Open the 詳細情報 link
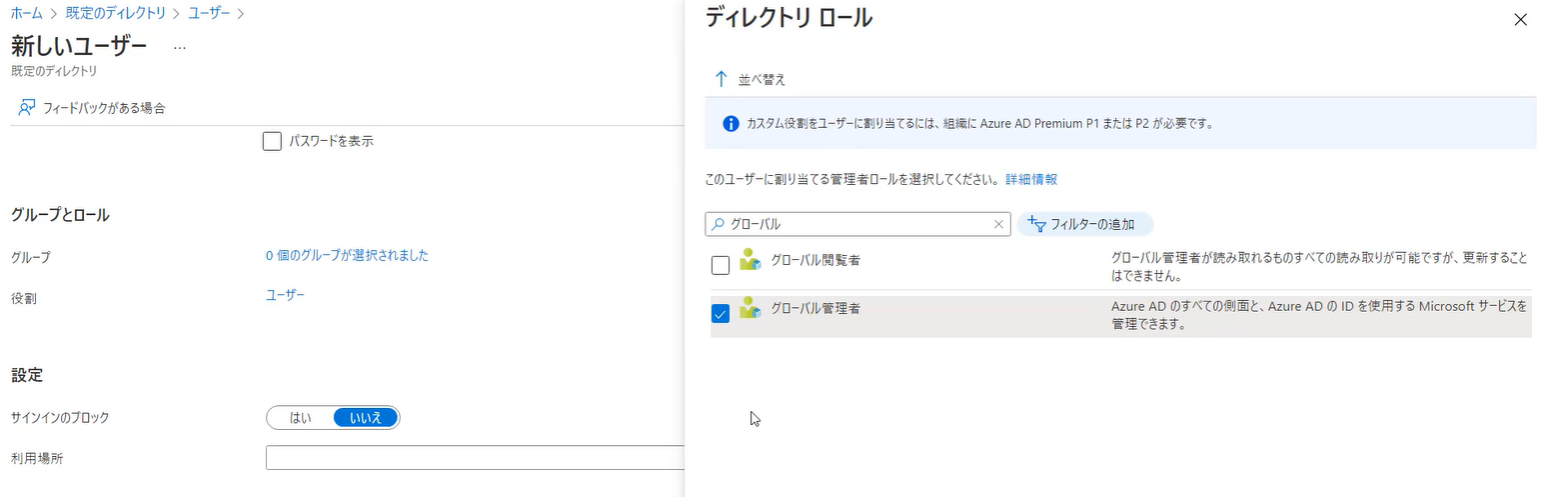 (1031, 180)
